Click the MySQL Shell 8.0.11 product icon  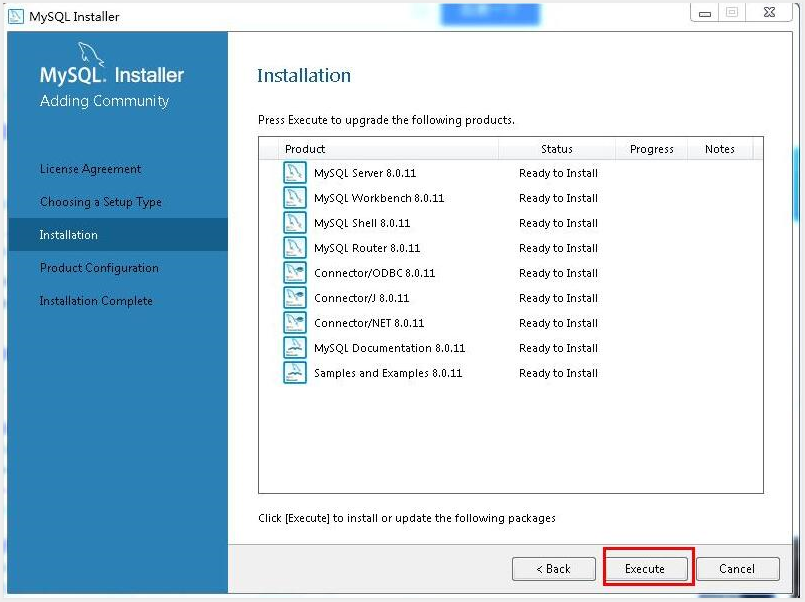(x=295, y=223)
